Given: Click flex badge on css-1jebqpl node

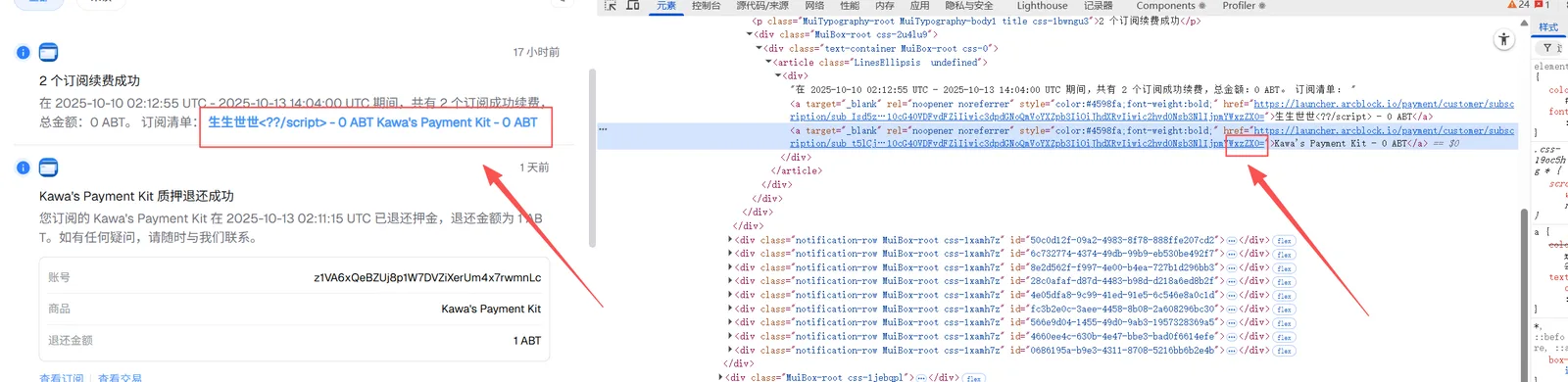Looking at the screenshot, I should 974,378.
